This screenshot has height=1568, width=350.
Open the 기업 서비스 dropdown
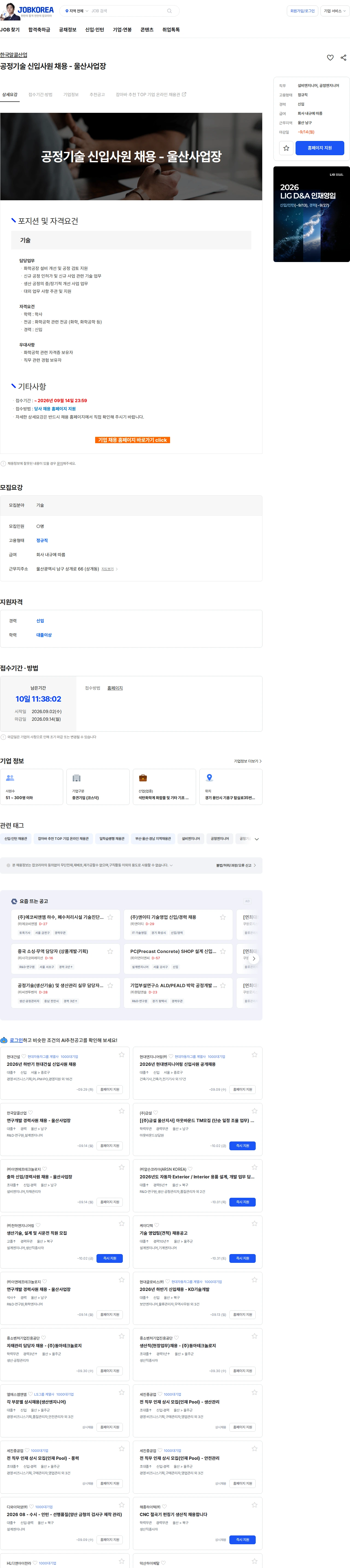point(334,11)
